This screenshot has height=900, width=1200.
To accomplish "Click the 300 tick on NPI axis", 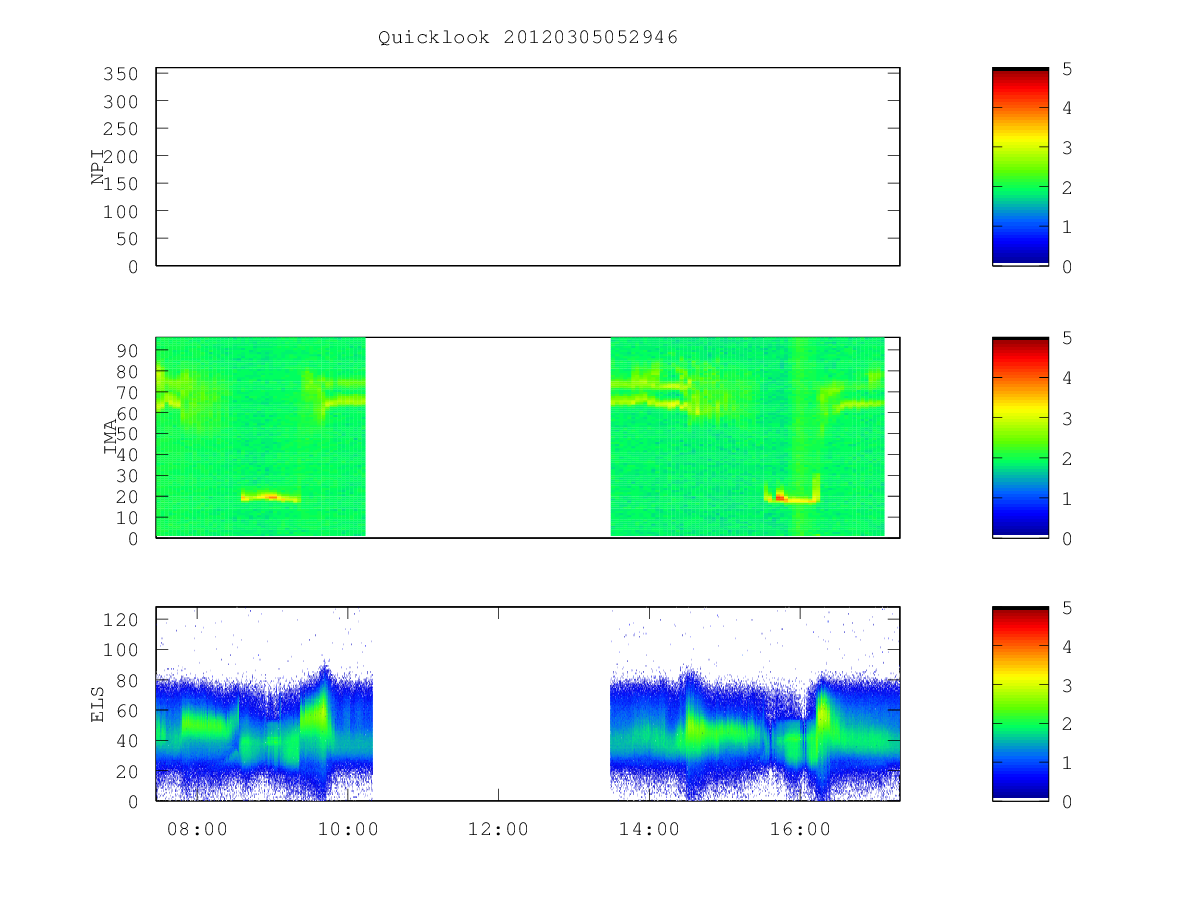I will [120, 101].
